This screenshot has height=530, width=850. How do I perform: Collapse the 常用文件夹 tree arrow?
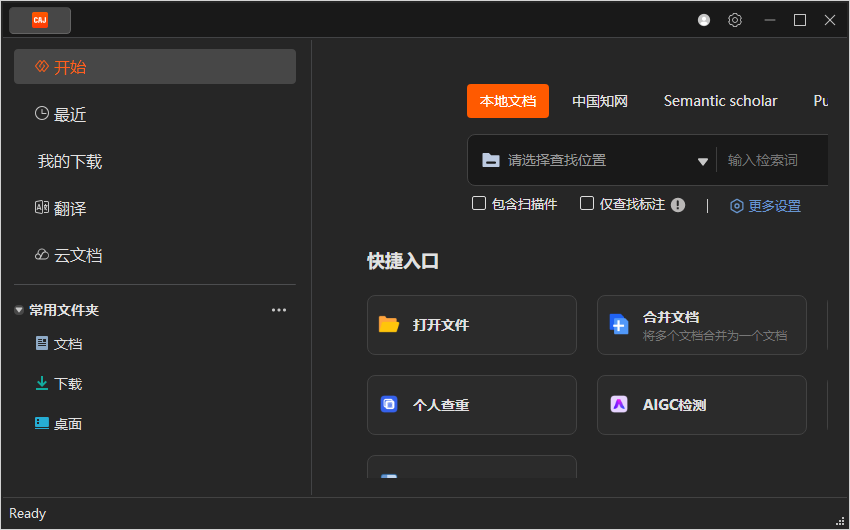click(x=19, y=311)
